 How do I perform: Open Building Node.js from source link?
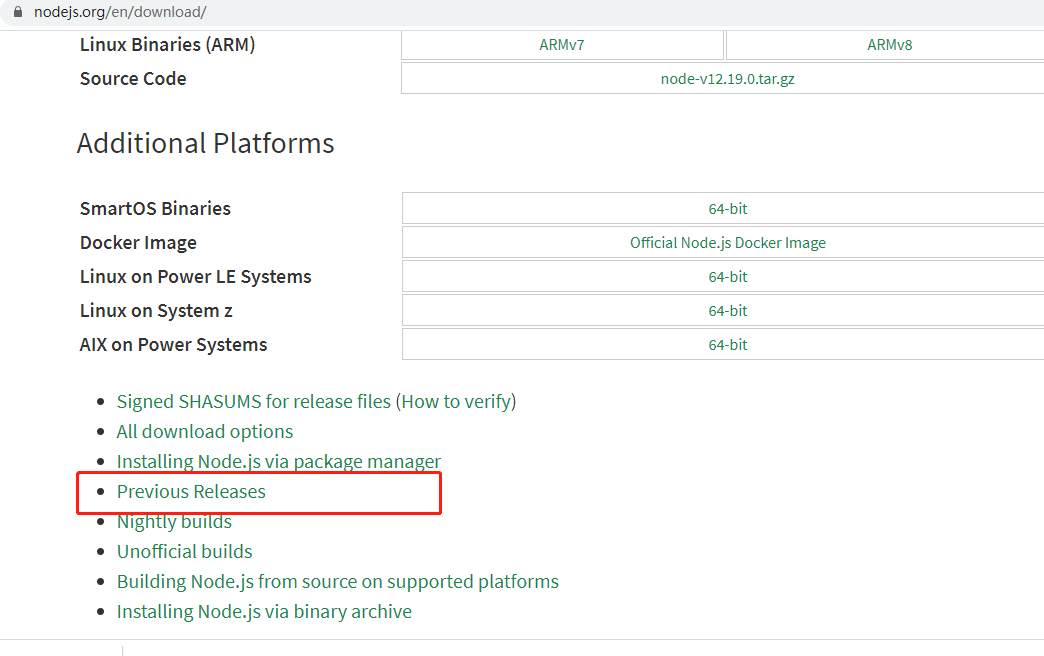click(x=337, y=582)
